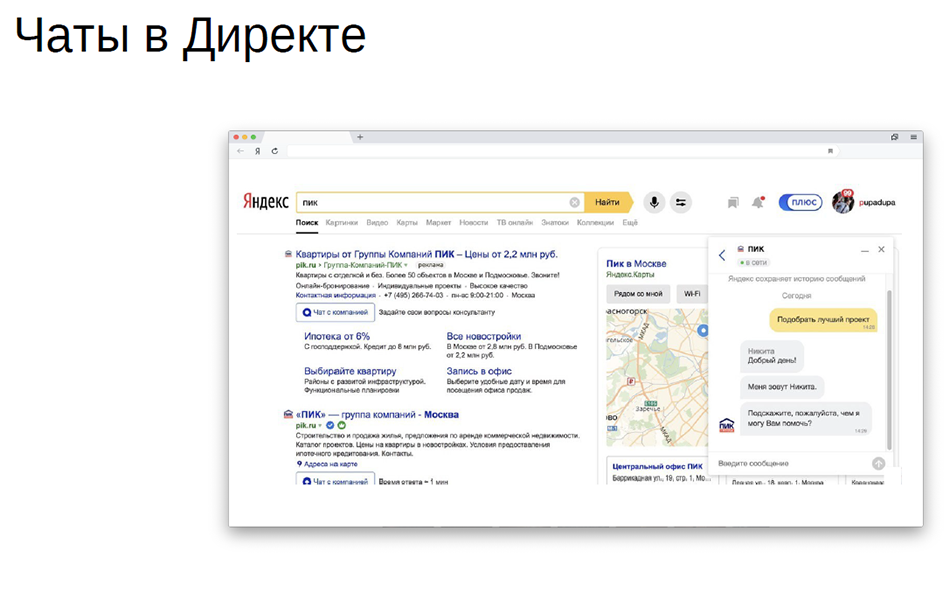Select the Поиск tab

pos(307,222)
